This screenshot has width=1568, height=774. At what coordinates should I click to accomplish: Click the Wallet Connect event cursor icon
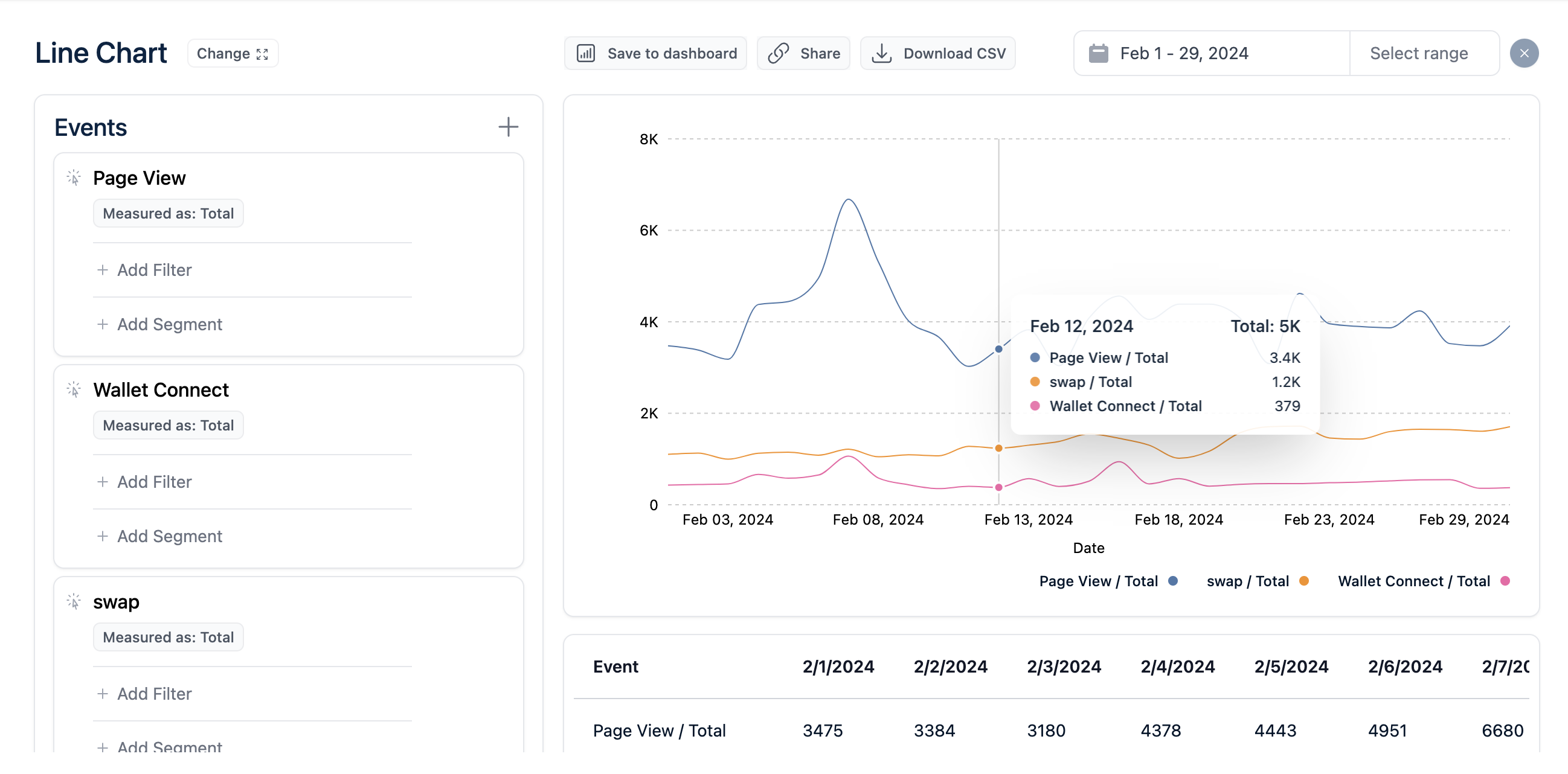74,389
